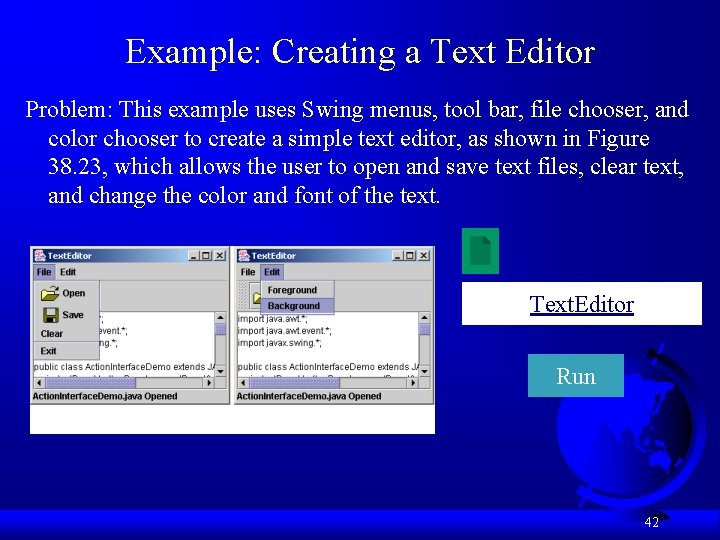The height and width of the screenshot is (540, 720).
Task: Maximize the left TextEditor window
Action: (205, 256)
